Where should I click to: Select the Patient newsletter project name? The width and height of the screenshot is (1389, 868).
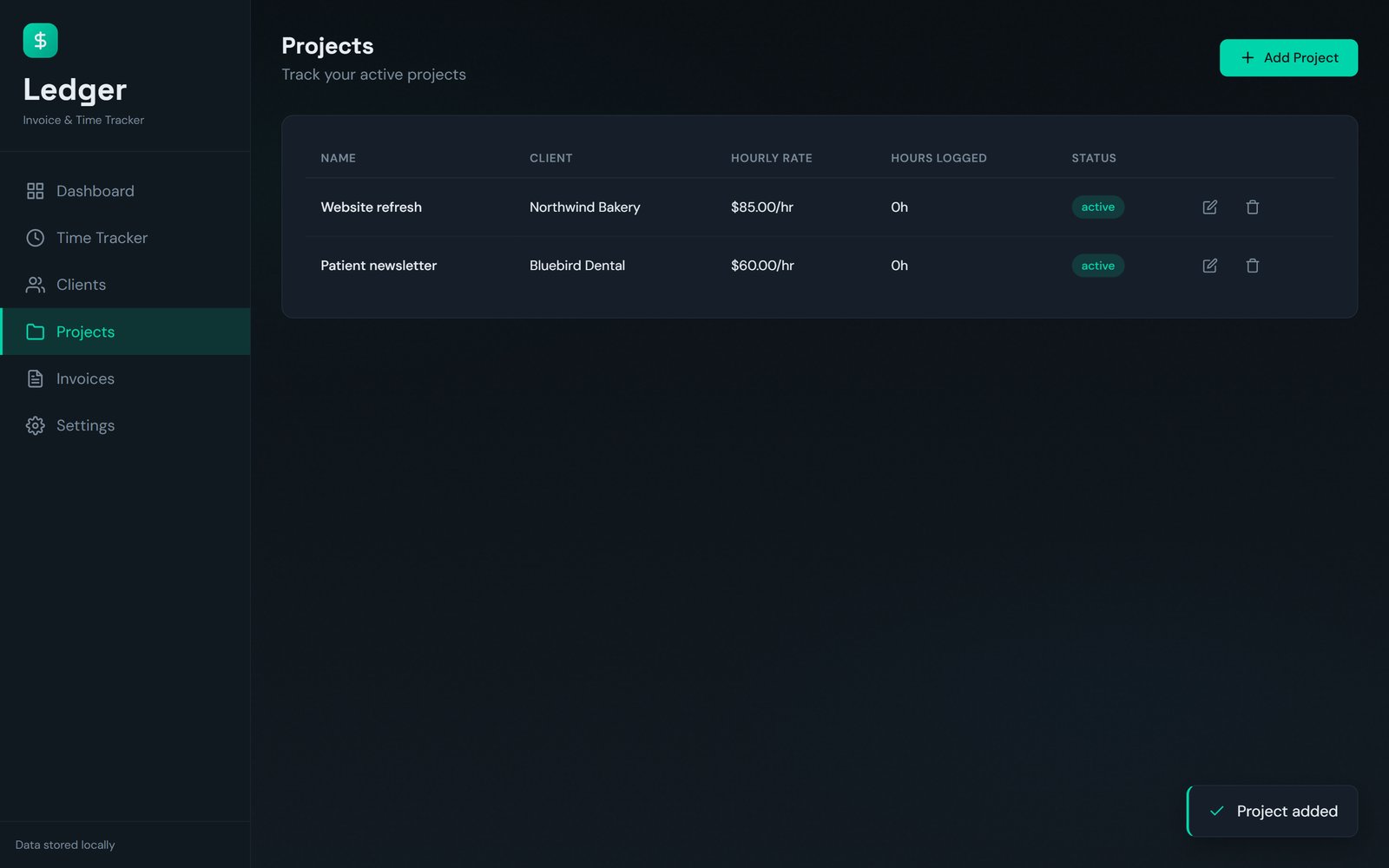(x=379, y=266)
